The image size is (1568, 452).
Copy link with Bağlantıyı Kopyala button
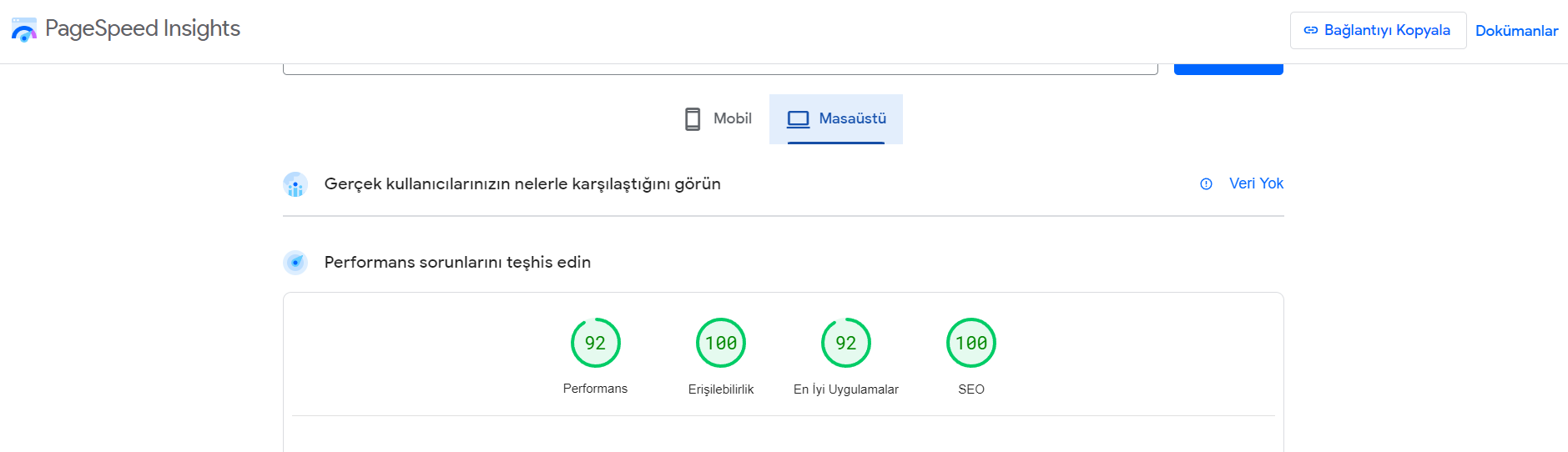[x=1378, y=30]
